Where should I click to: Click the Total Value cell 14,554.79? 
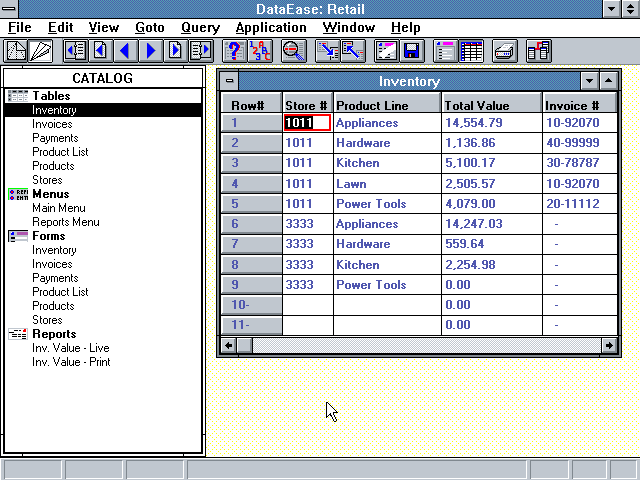[491, 123]
